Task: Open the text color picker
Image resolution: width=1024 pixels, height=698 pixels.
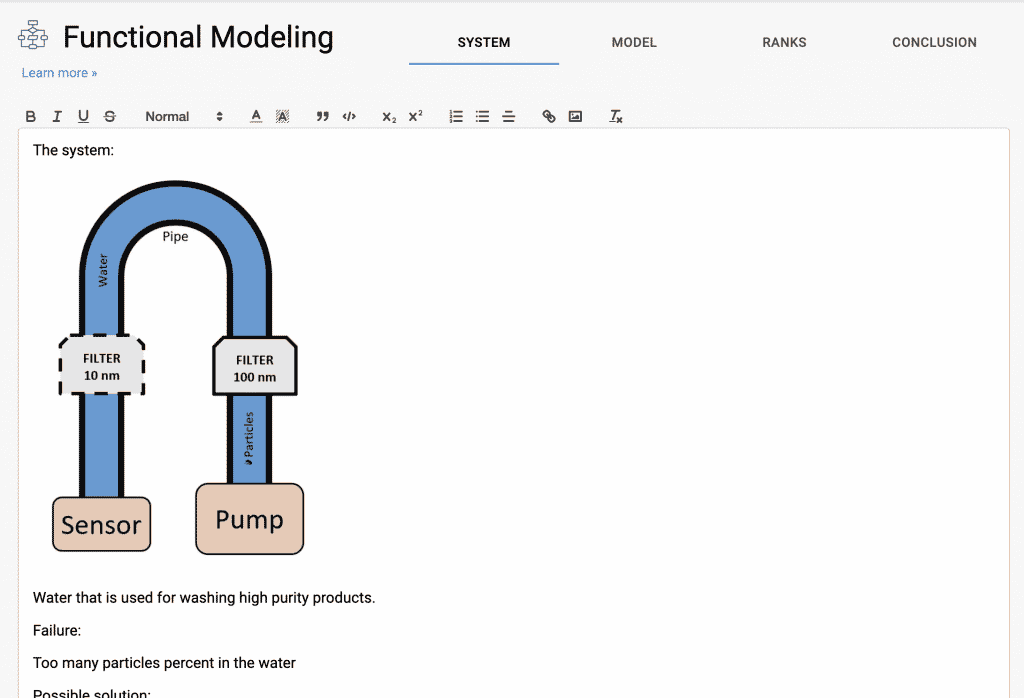Action: click(x=256, y=116)
